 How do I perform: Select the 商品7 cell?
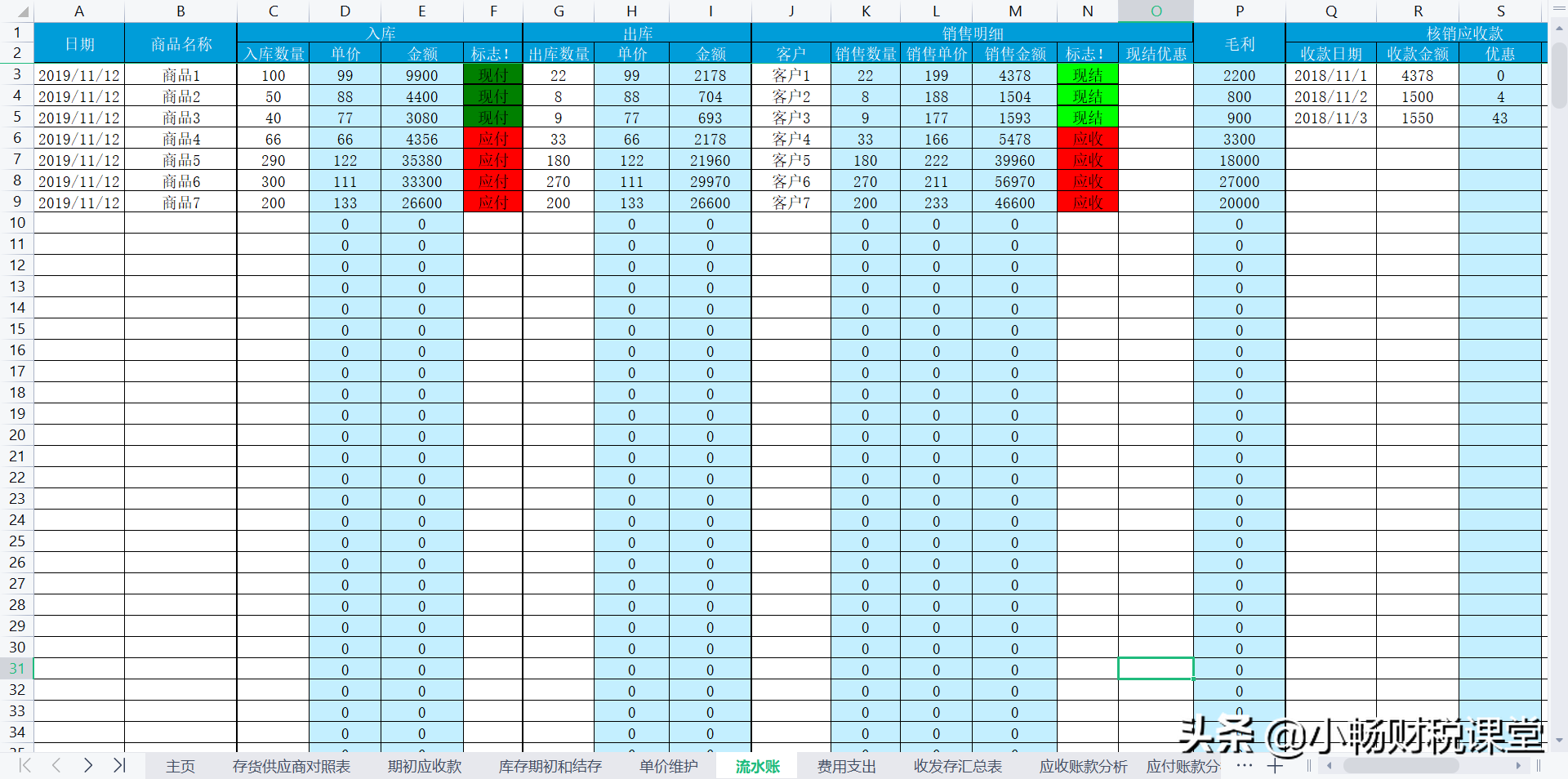tap(180, 203)
